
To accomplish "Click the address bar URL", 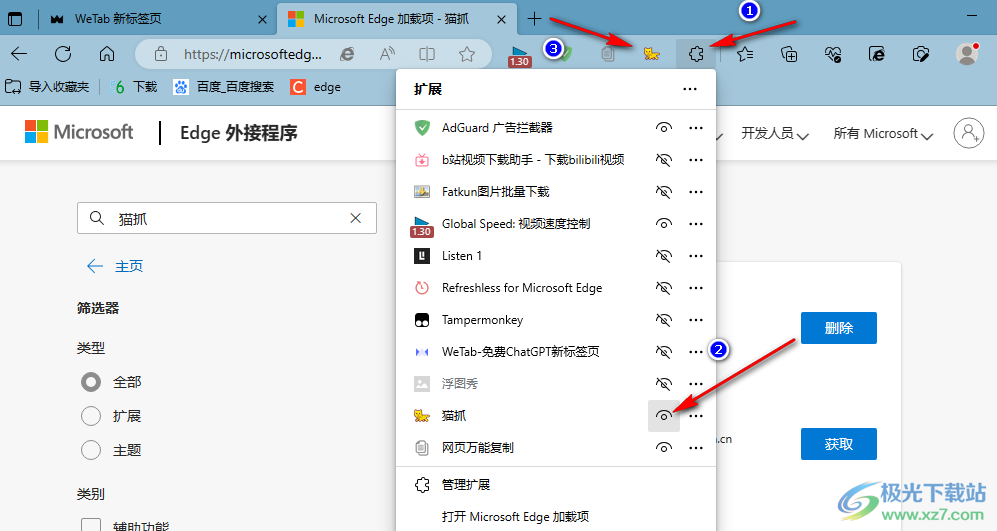I will pyautogui.click(x=252, y=54).
